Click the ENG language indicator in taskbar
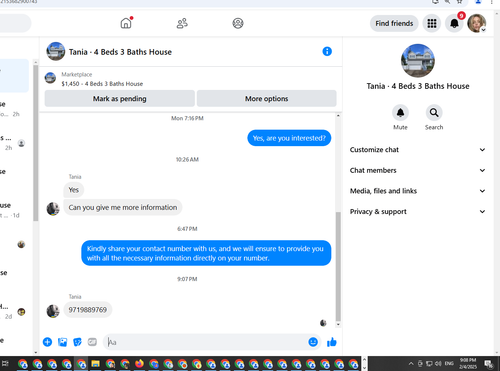 tap(449, 364)
